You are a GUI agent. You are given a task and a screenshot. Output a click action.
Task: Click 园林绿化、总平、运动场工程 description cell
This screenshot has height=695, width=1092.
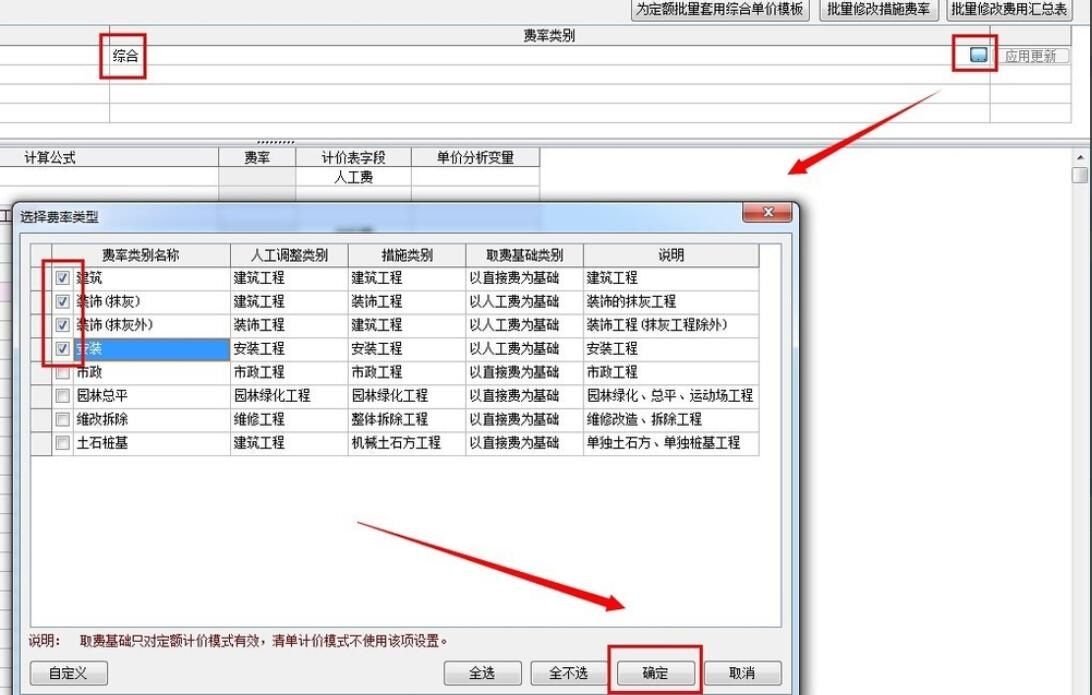coord(670,396)
